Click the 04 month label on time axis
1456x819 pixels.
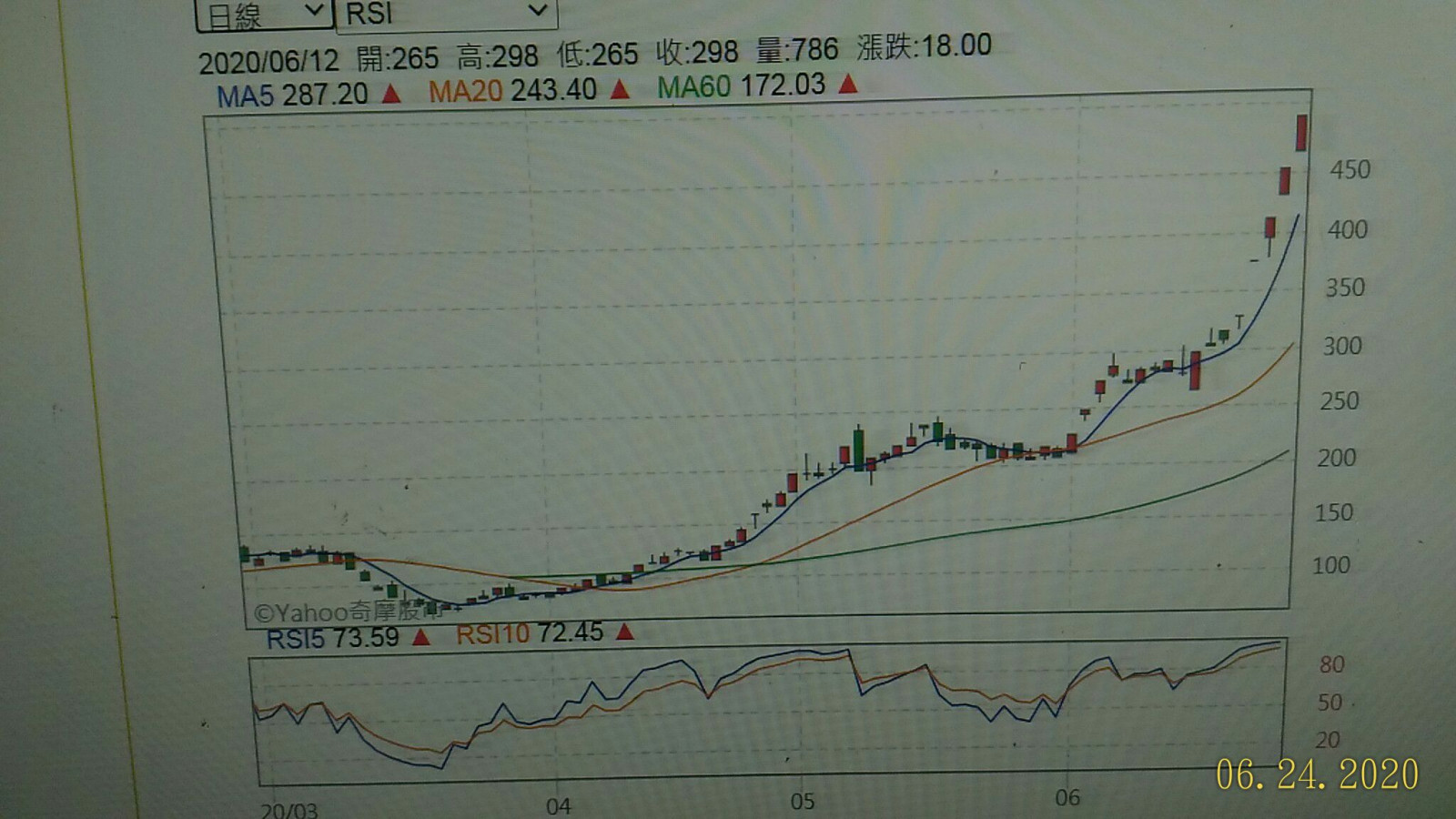click(558, 806)
